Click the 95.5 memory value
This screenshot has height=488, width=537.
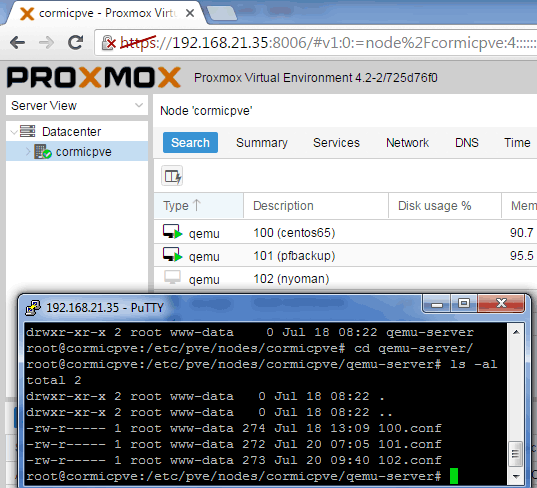[521, 255]
